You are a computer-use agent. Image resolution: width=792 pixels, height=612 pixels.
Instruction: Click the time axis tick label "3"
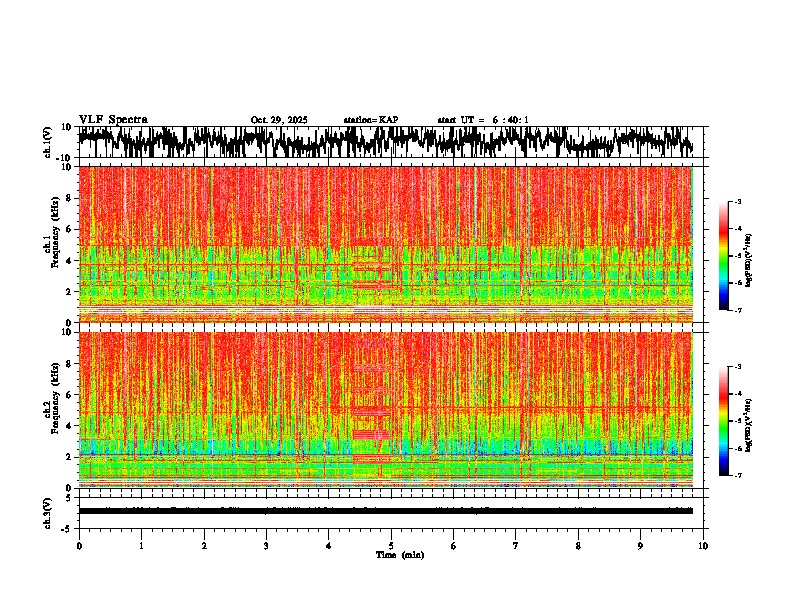(x=266, y=546)
